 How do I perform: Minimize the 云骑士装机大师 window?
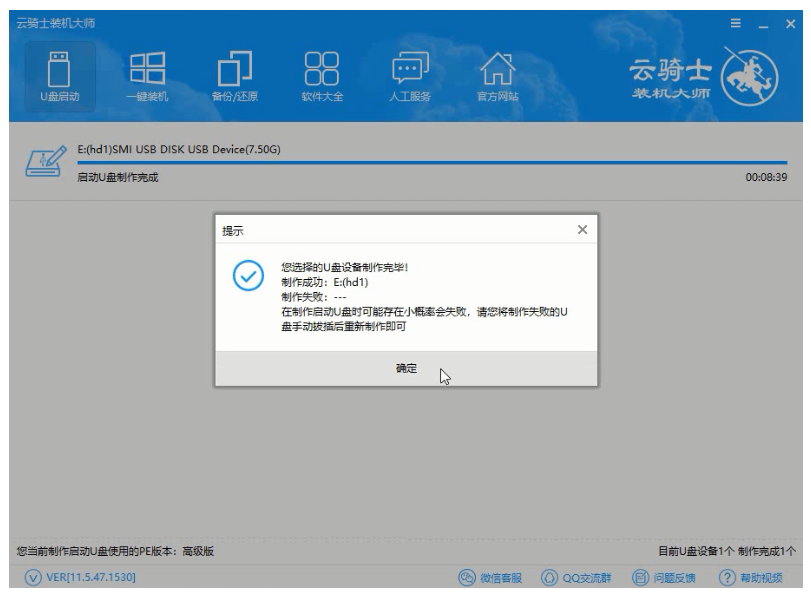pyautogui.click(x=766, y=23)
